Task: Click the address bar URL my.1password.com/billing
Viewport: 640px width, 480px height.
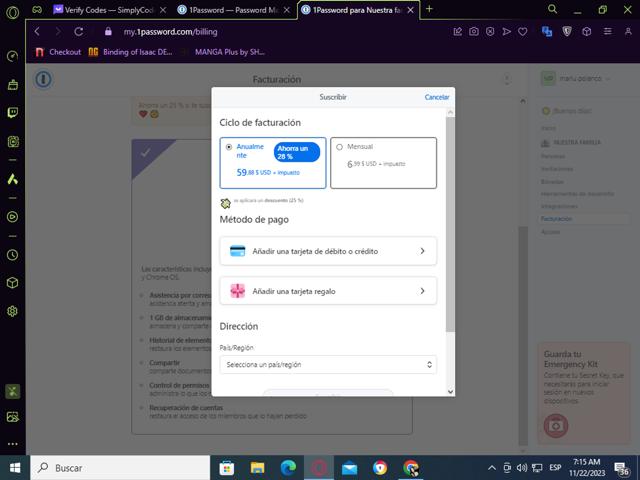Action: [x=171, y=31]
